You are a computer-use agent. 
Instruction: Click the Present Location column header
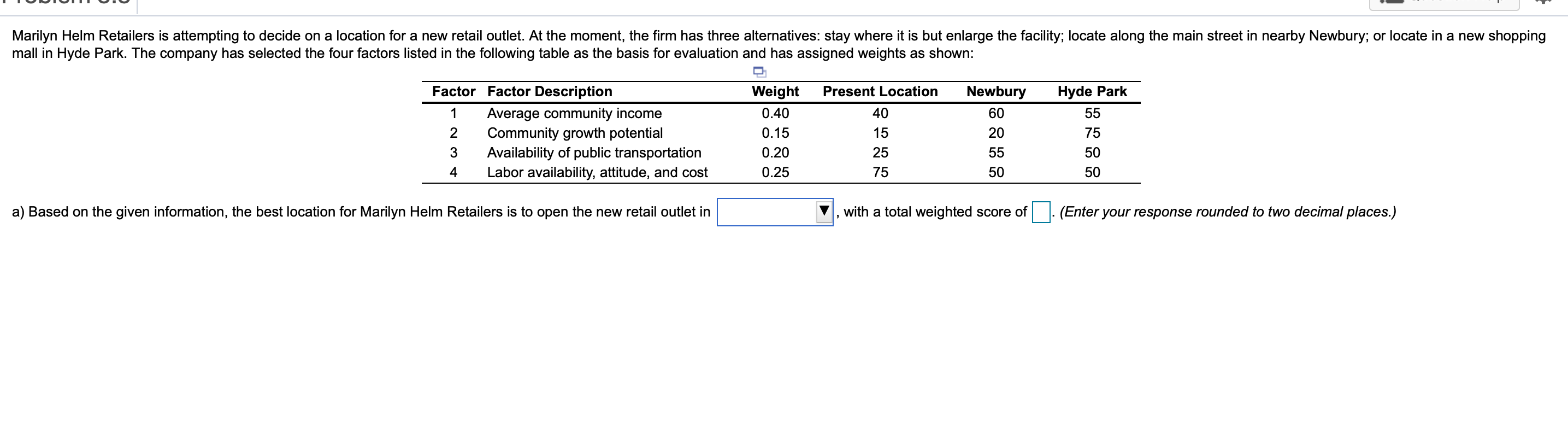[880, 91]
